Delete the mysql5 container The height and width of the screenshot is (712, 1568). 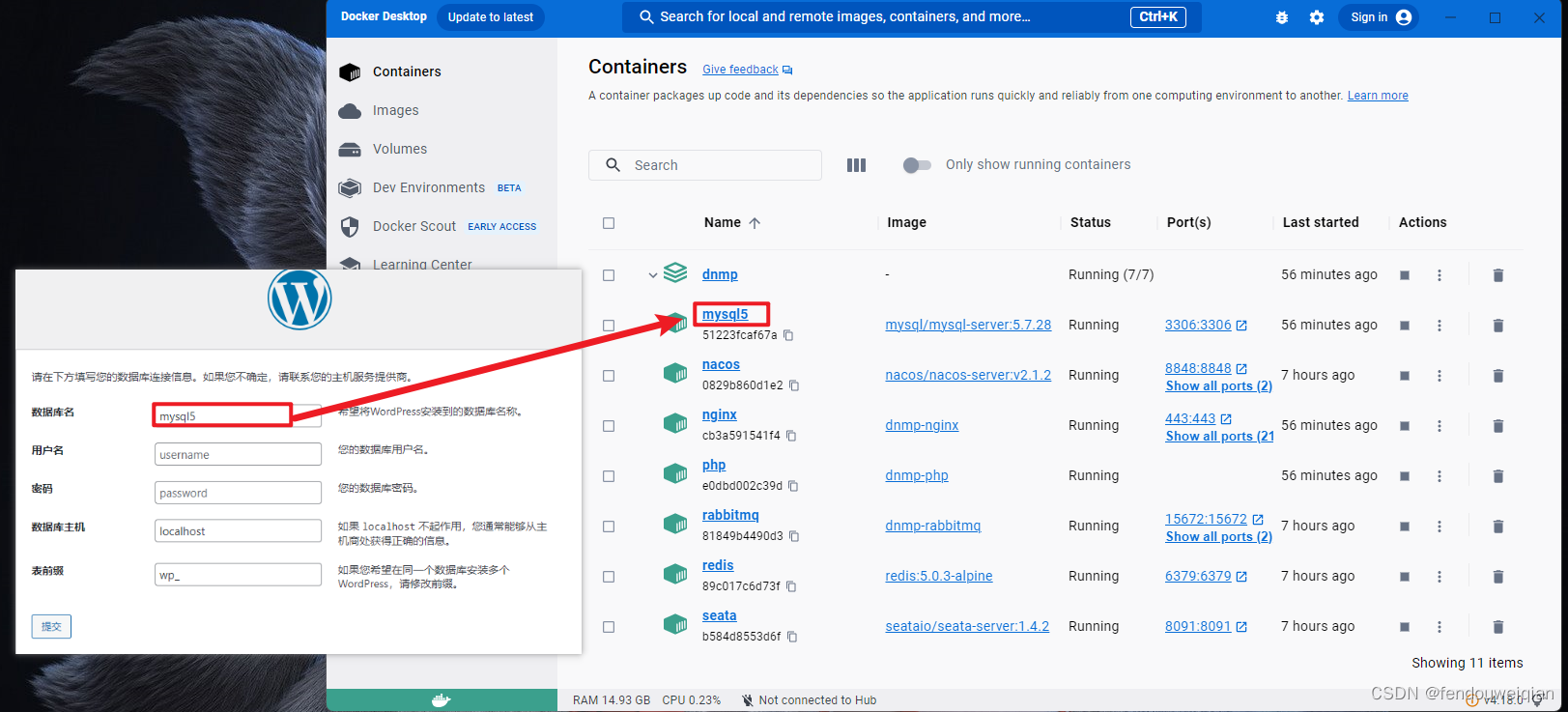point(1498,326)
